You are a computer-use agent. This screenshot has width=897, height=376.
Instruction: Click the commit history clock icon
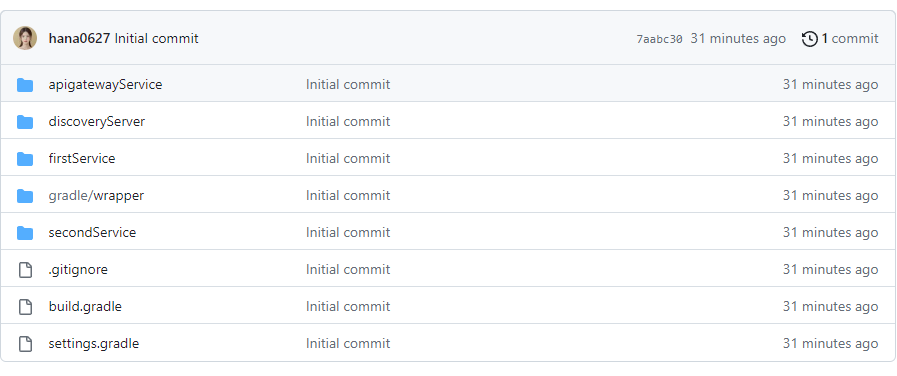coord(809,39)
